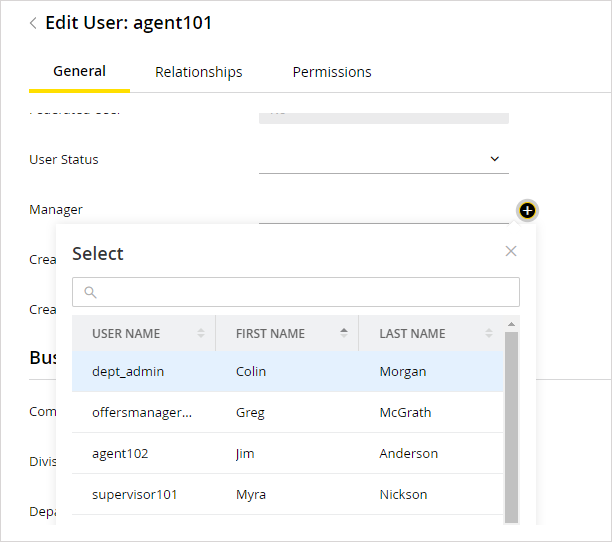This screenshot has width=612, height=542.
Task: Select the dept_admin row
Action: [288, 371]
